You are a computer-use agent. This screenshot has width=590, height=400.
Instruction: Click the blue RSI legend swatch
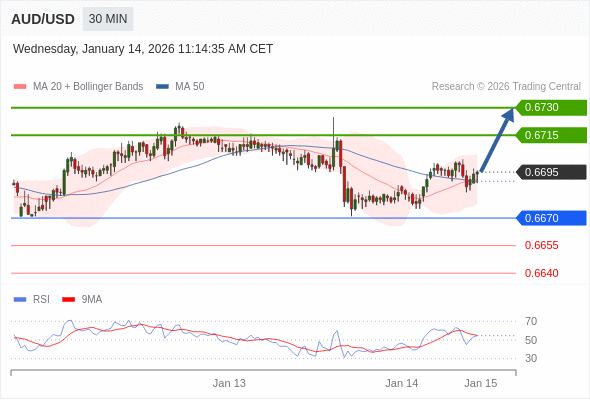(x=20, y=300)
